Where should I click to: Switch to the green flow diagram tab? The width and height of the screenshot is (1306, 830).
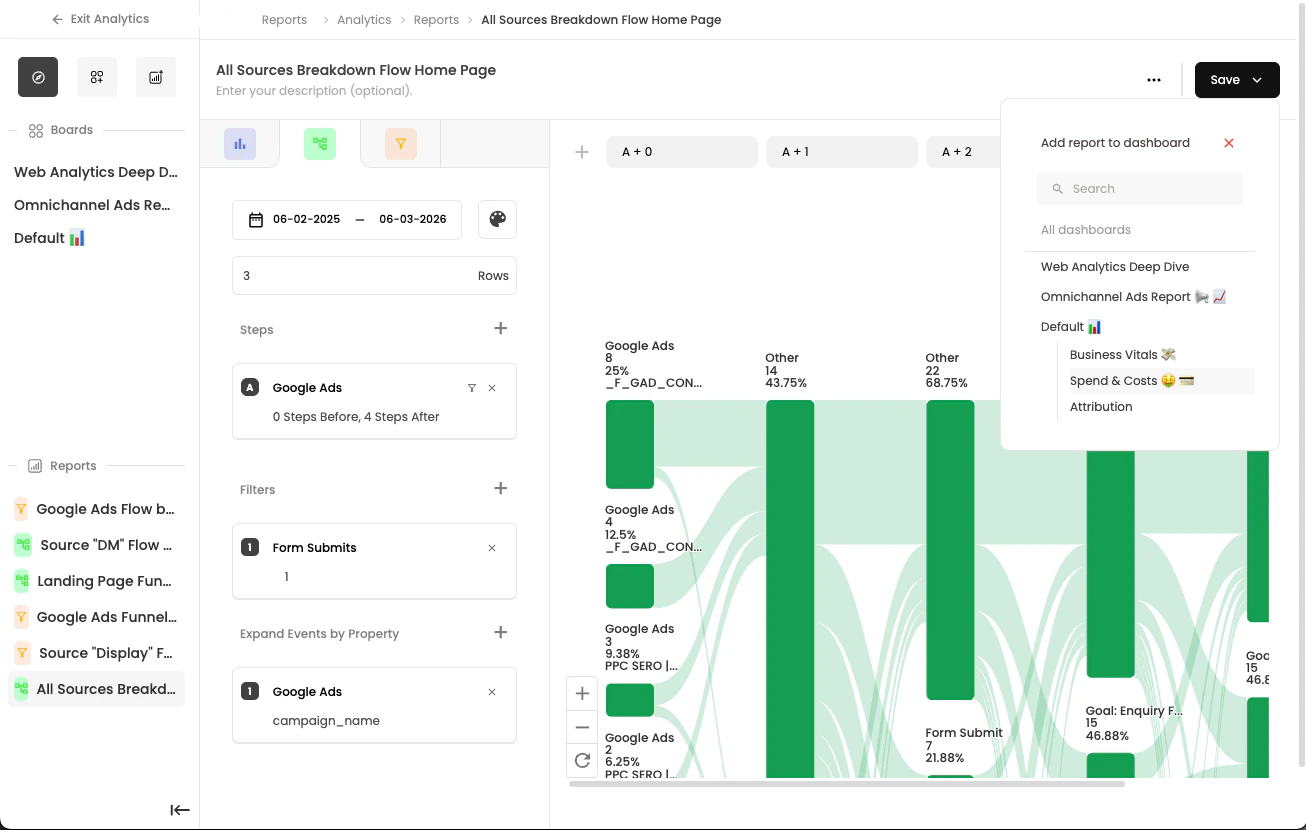320,144
